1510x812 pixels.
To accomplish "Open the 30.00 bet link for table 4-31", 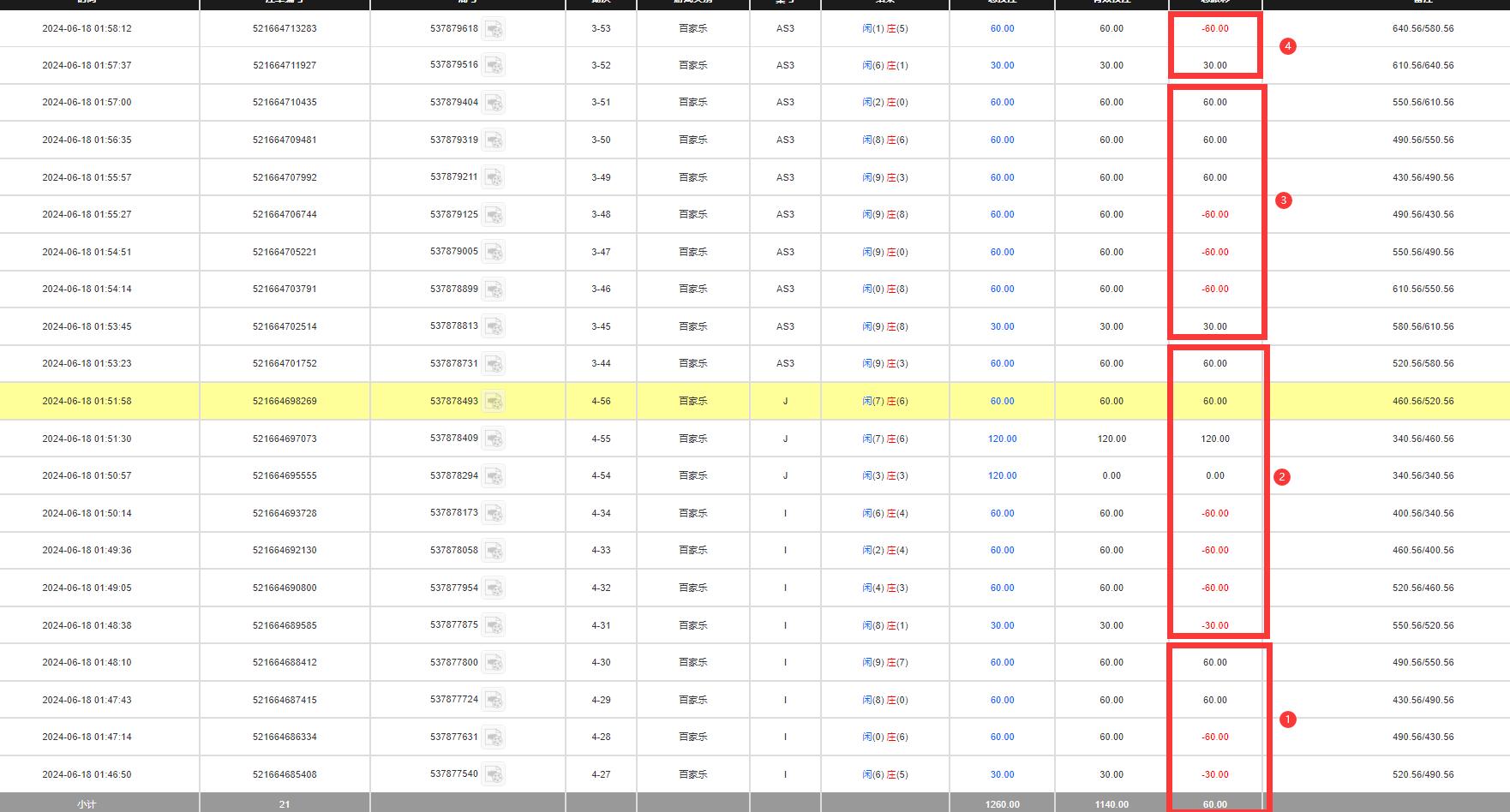I will coord(1002,625).
